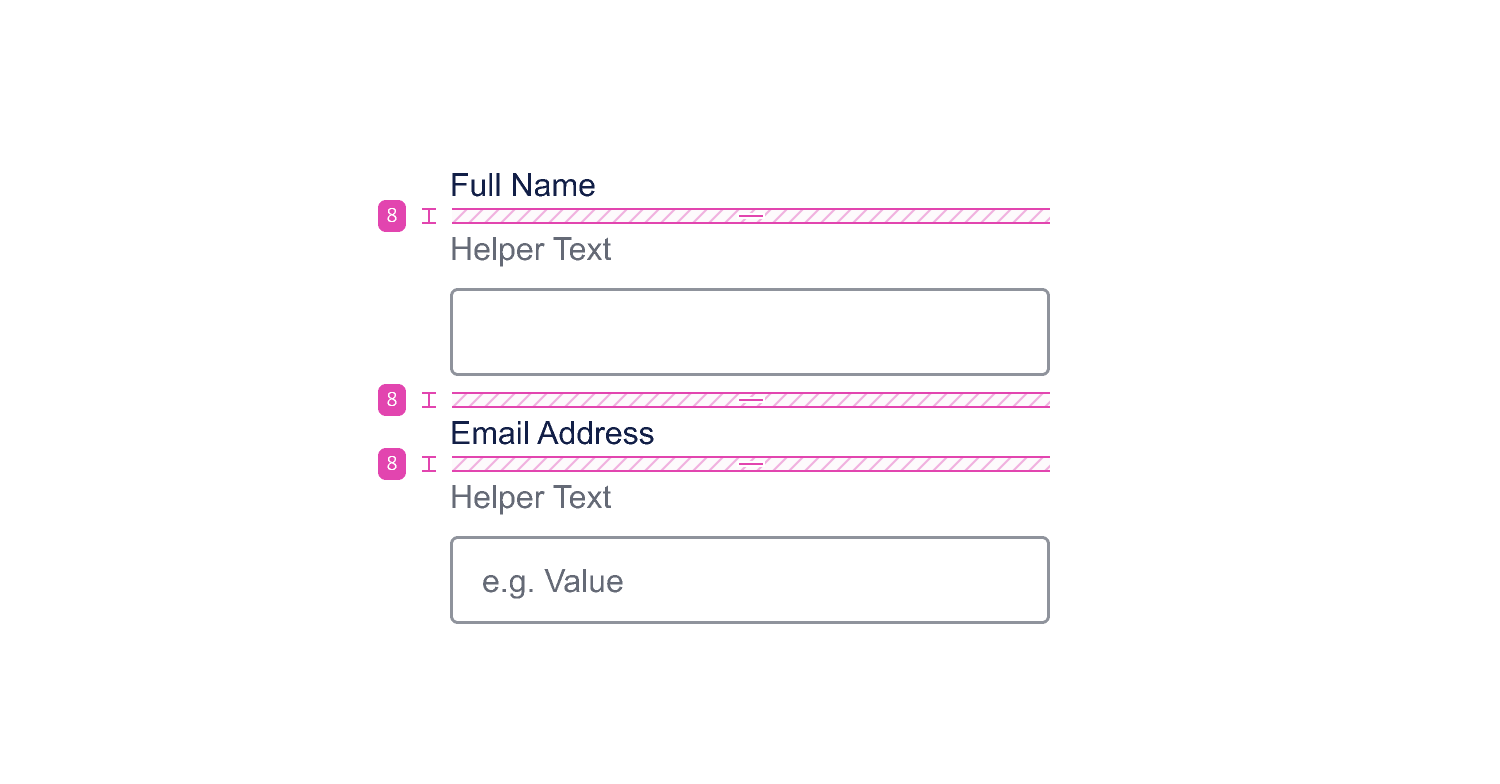Select the Full Name label
The height and width of the screenshot is (784, 1500).
(523, 185)
